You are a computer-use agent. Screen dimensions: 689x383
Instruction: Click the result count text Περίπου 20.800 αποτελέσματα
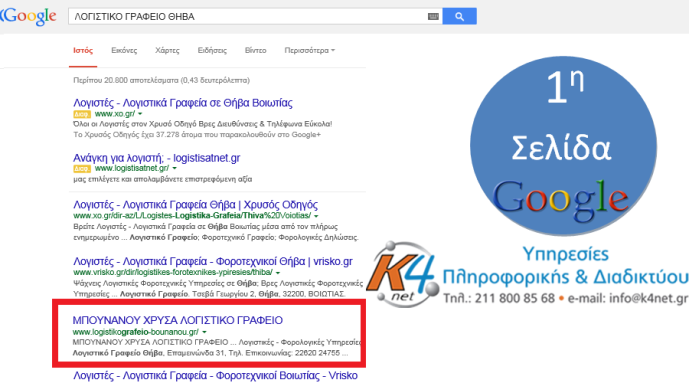click(x=161, y=80)
